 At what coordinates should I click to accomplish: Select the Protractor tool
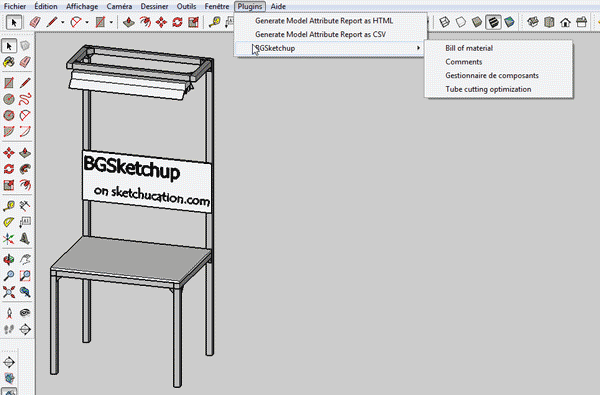[8, 222]
